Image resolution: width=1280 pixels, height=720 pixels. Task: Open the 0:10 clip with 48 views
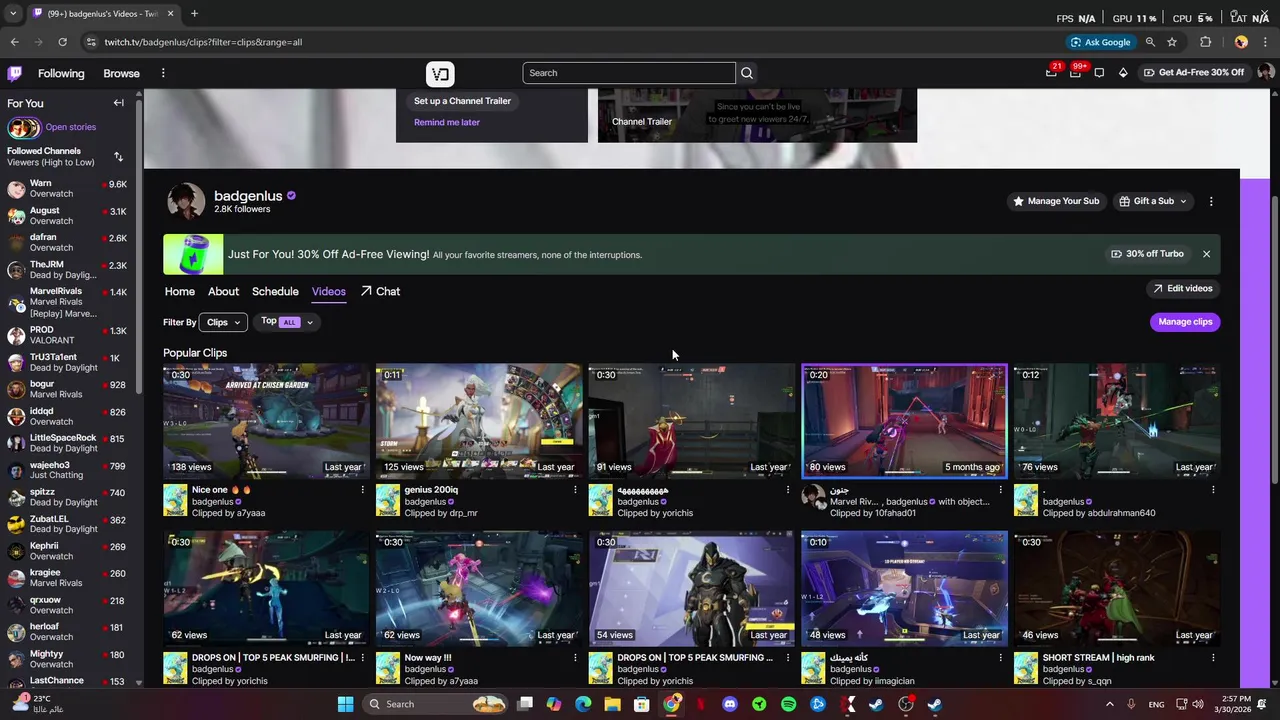point(904,589)
